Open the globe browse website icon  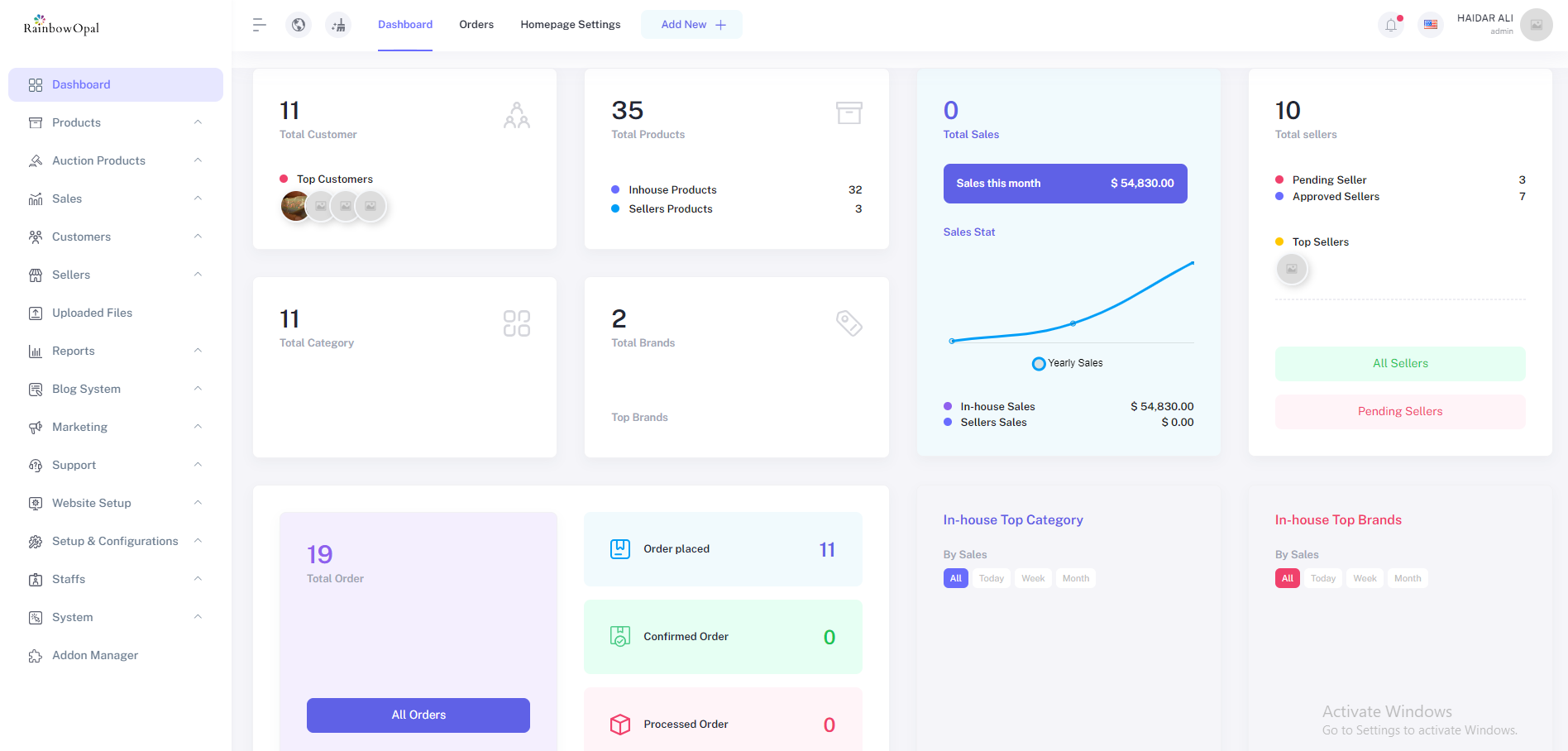click(299, 25)
